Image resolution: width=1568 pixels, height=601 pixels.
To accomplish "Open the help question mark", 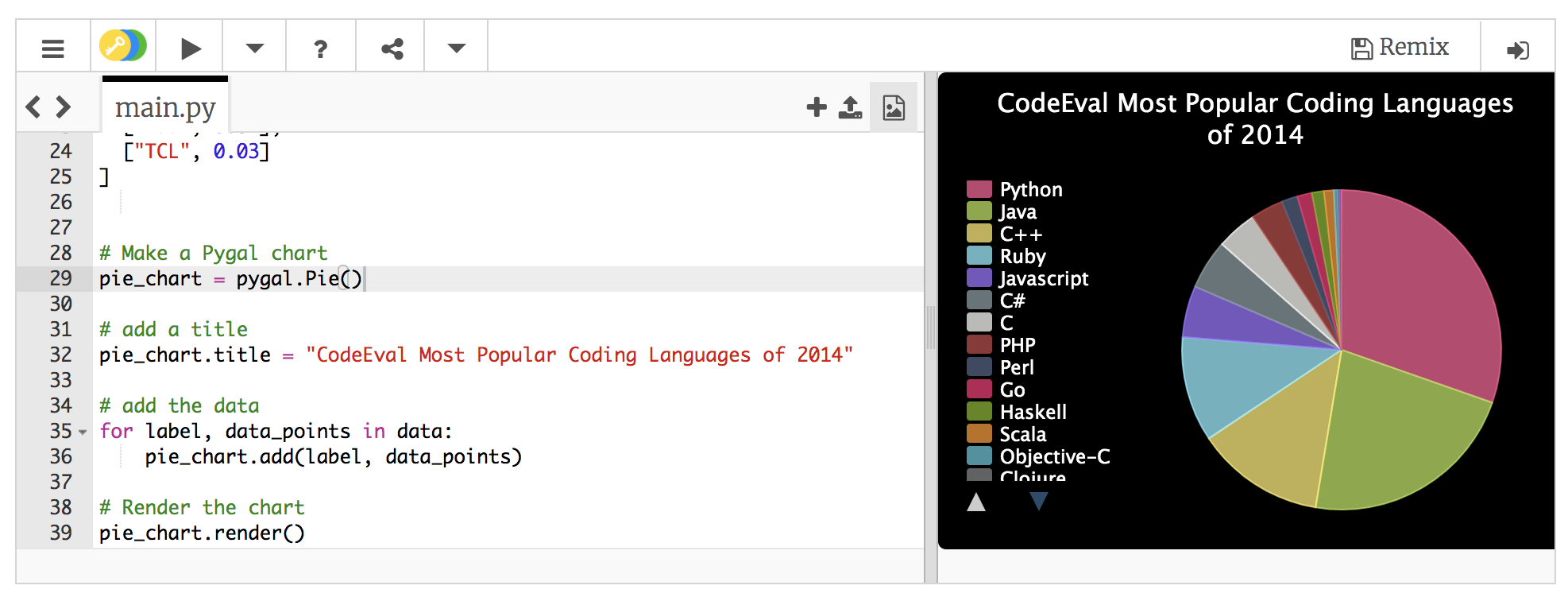I will (x=320, y=49).
